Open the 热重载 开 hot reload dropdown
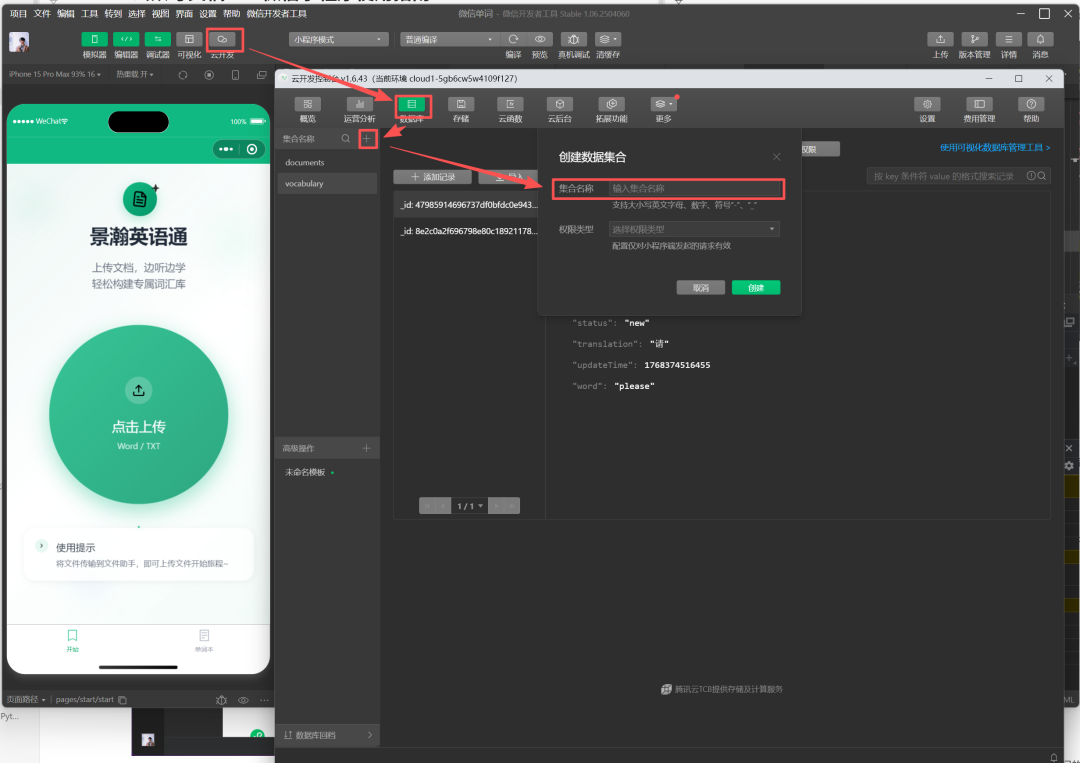1080x763 pixels. (x=135, y=74)
